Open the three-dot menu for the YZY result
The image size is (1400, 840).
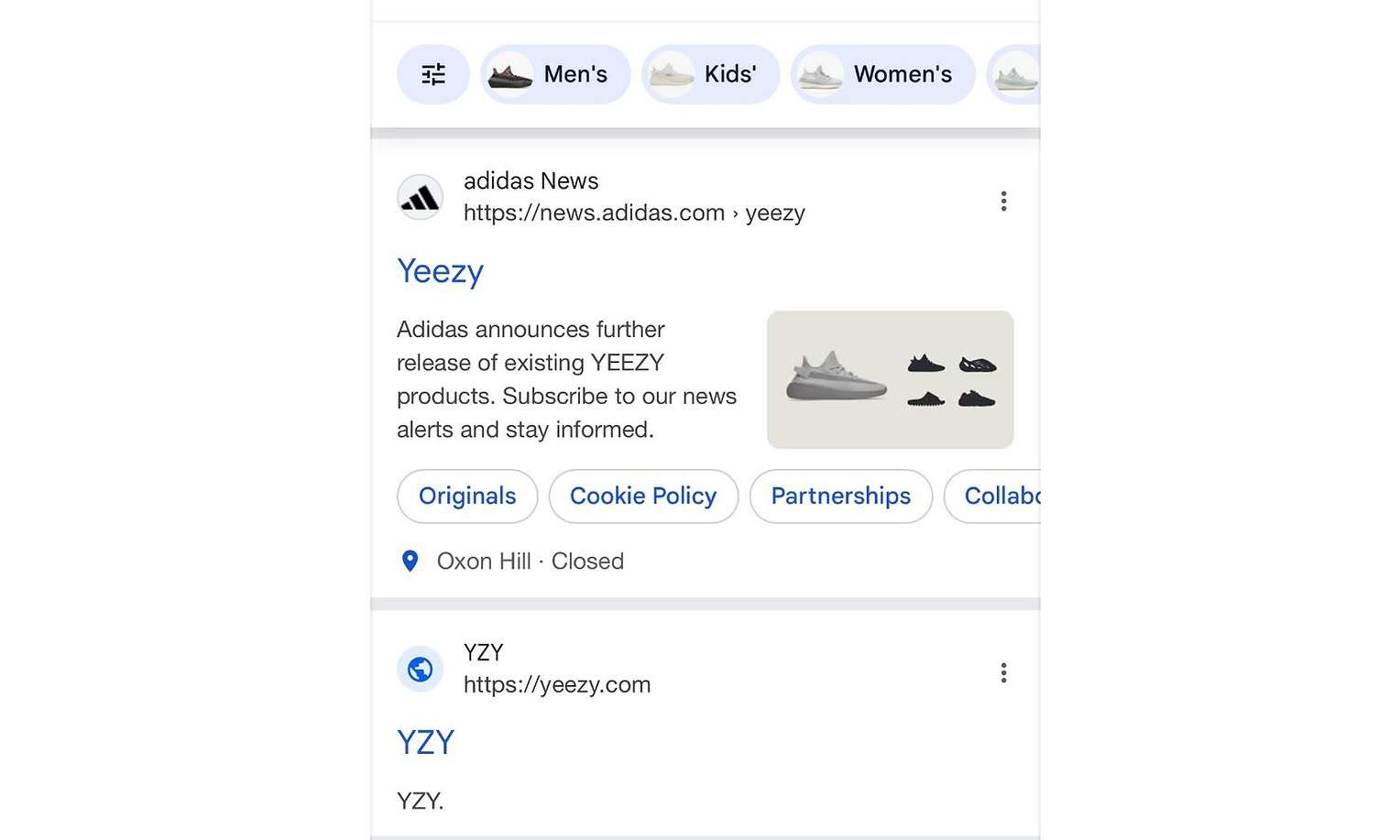[1003, 672]
